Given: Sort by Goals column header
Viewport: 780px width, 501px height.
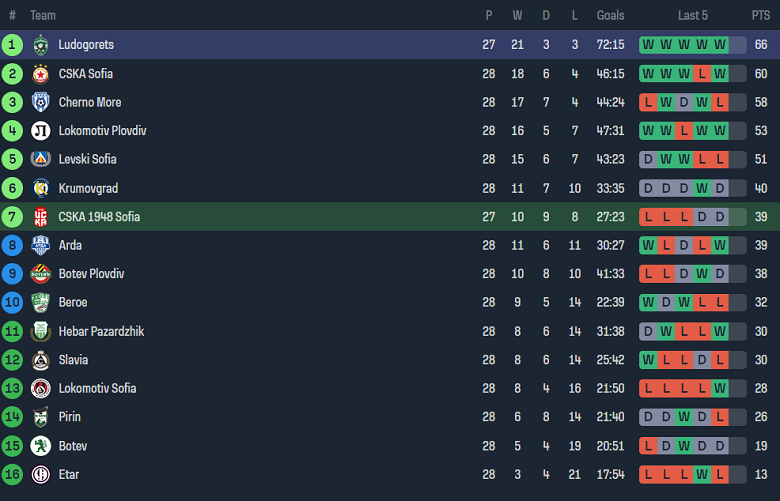Looking at the screenshot, I should [610, 15].
